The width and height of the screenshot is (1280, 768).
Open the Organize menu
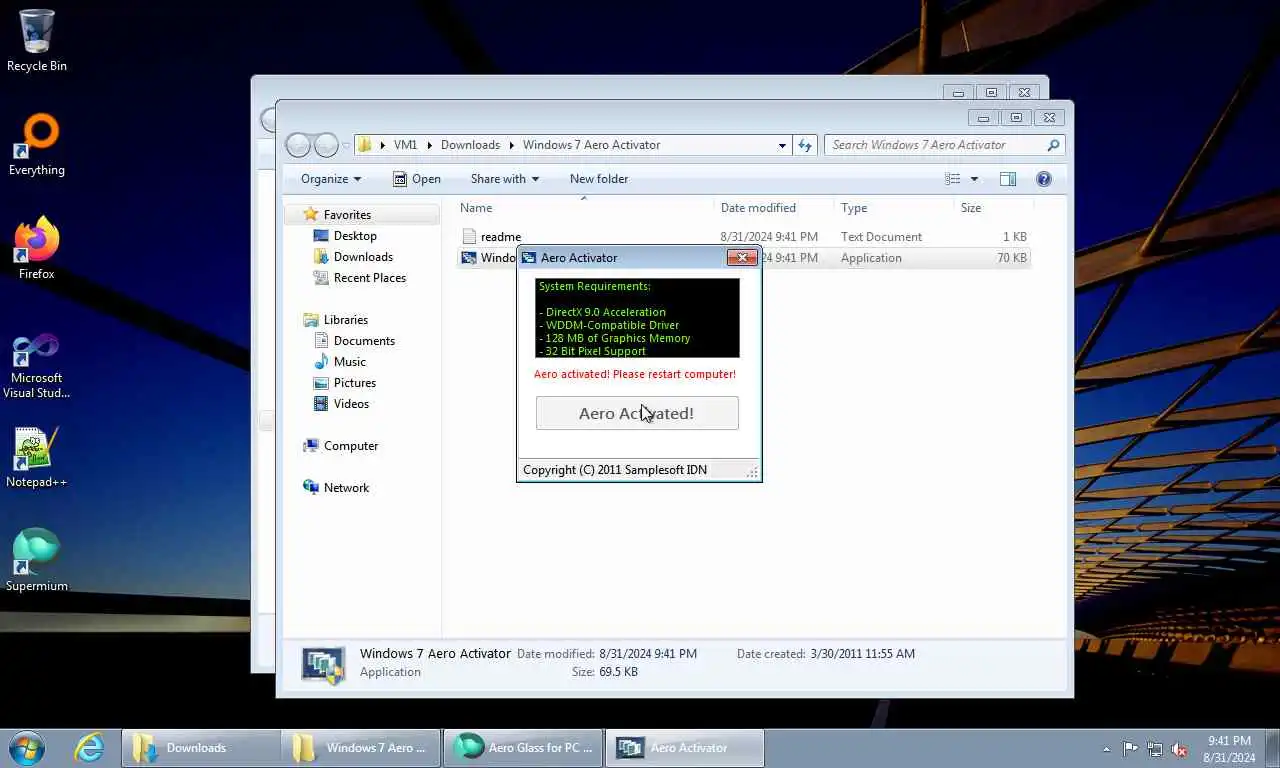coord(331,179)
